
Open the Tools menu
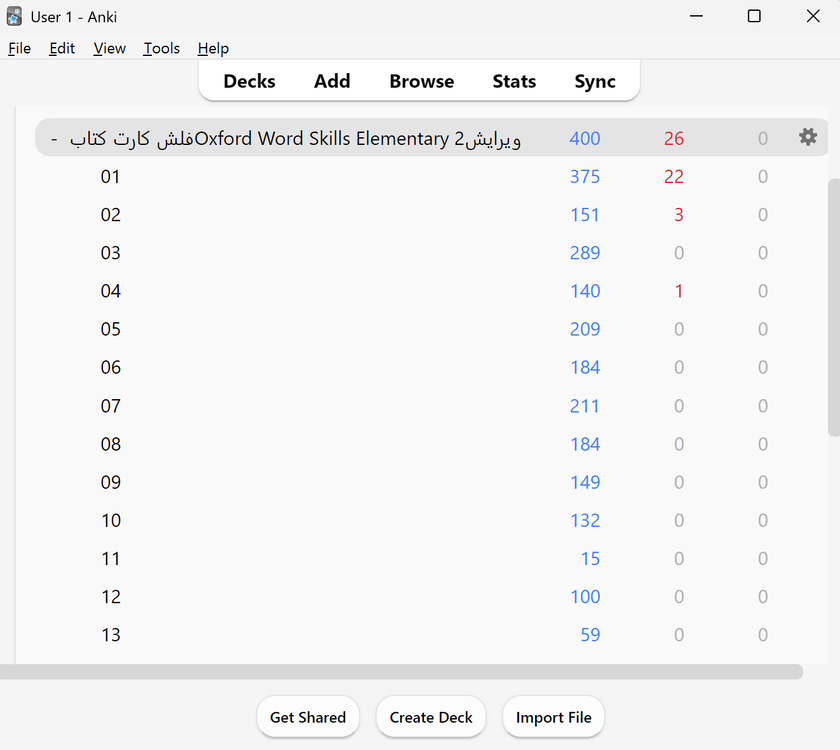161,48
